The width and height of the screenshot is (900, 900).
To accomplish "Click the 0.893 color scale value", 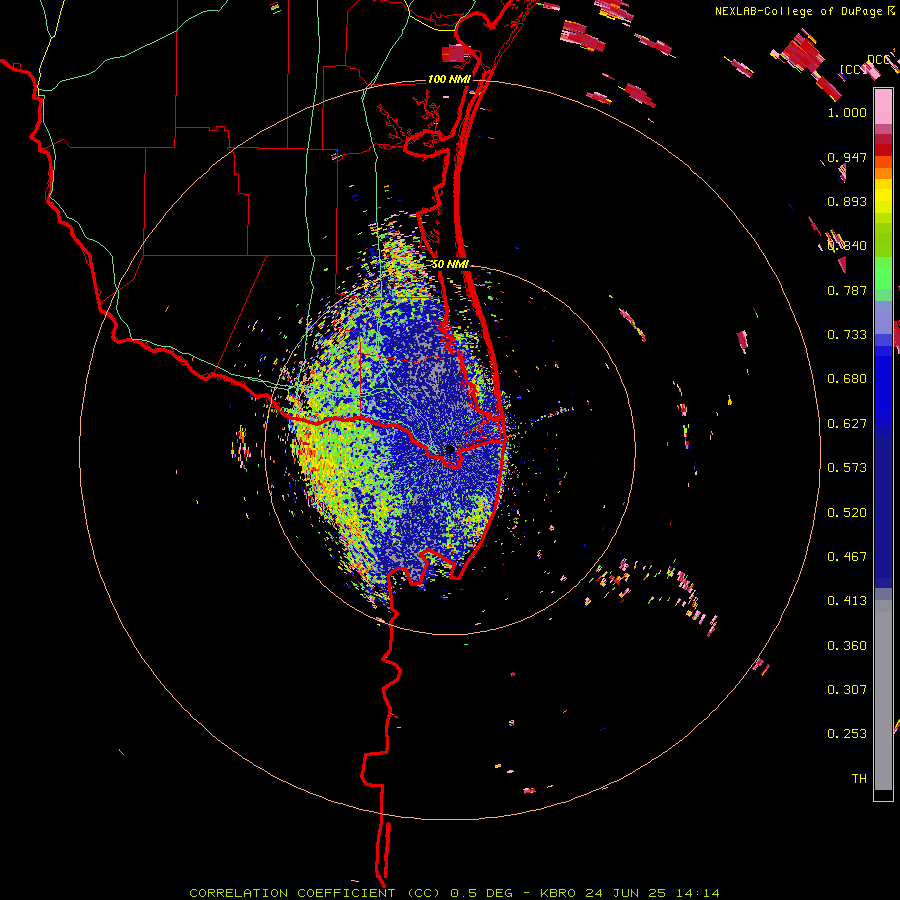I will tap(847, 201).
